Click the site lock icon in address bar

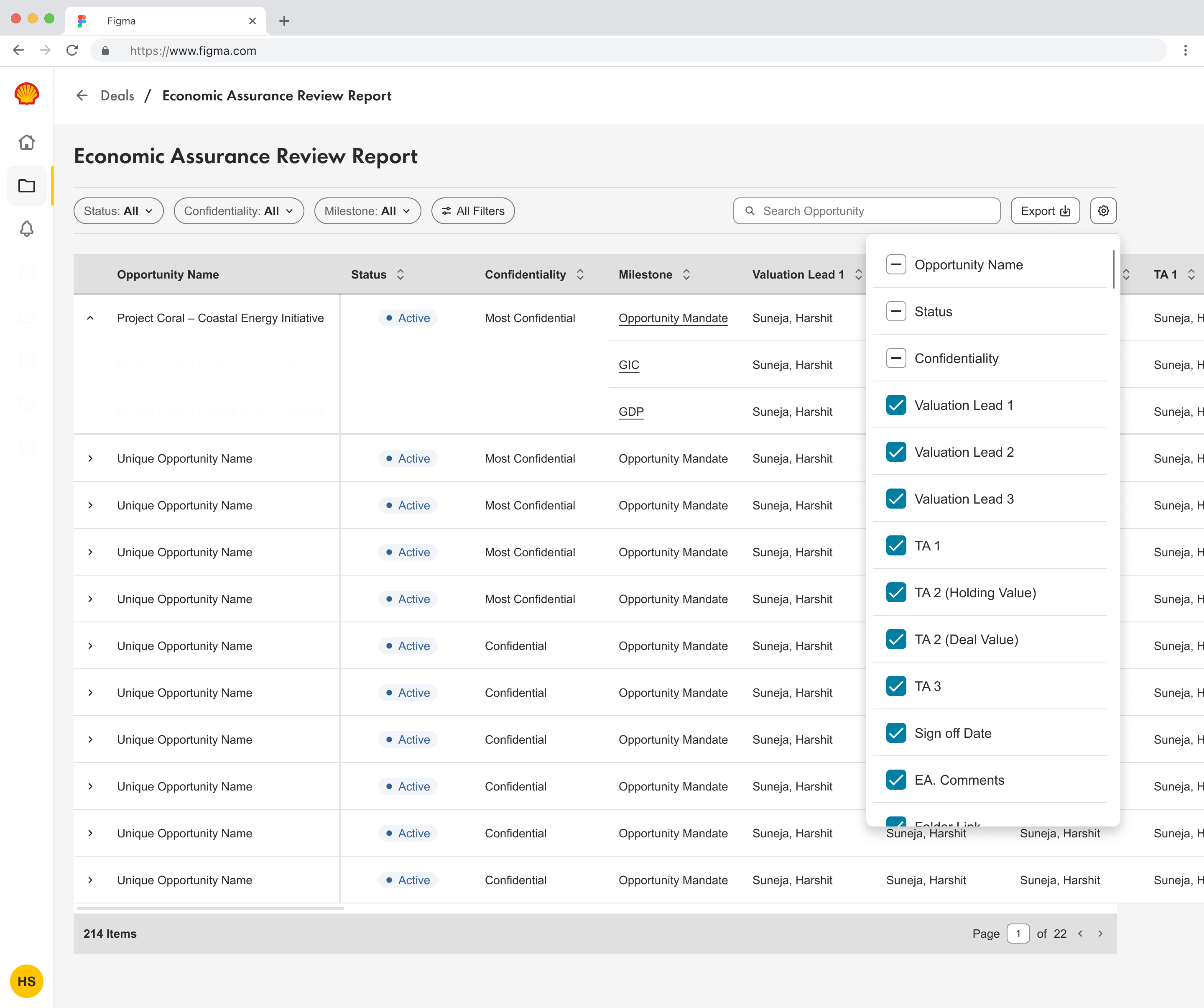click(x=105, y=51)
